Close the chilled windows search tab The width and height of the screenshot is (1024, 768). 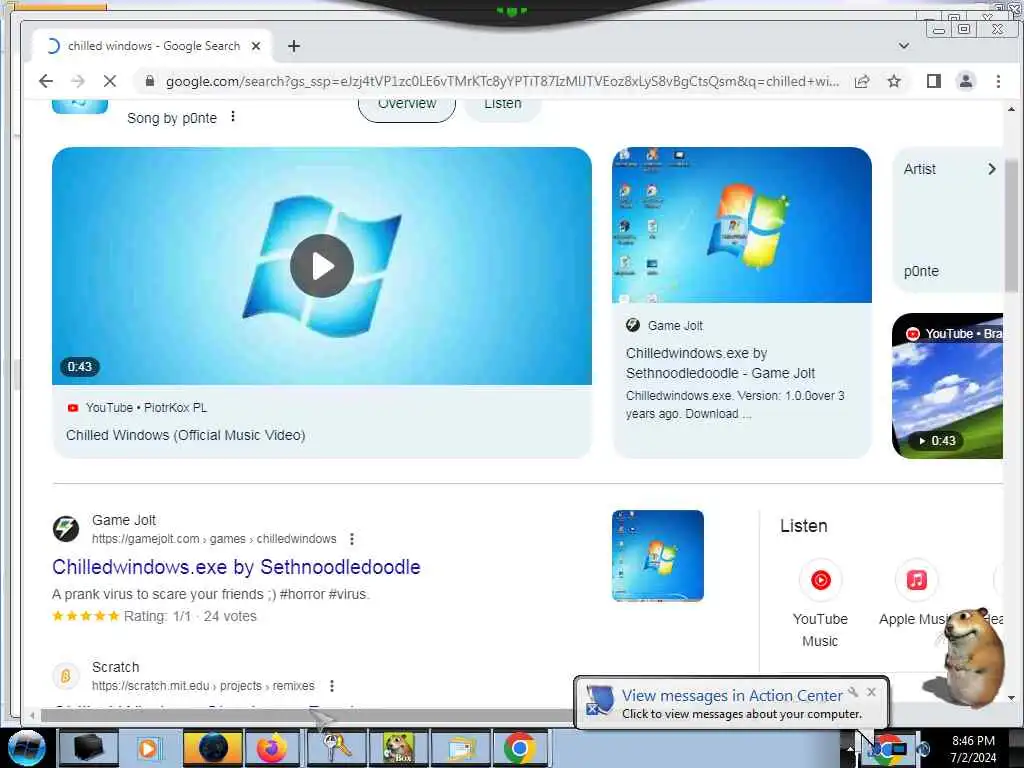tap(256, 46)
